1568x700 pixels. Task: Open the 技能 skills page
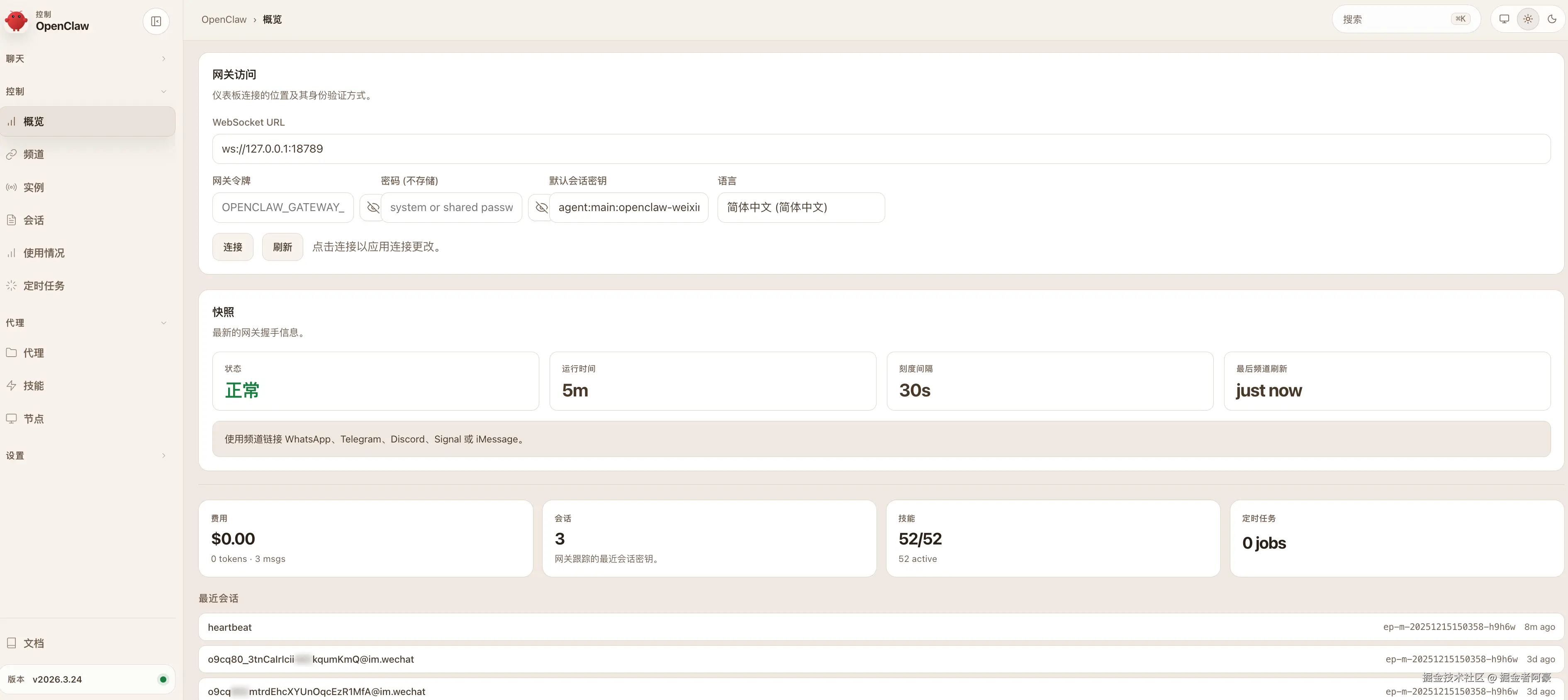click(x=34, y=386)
